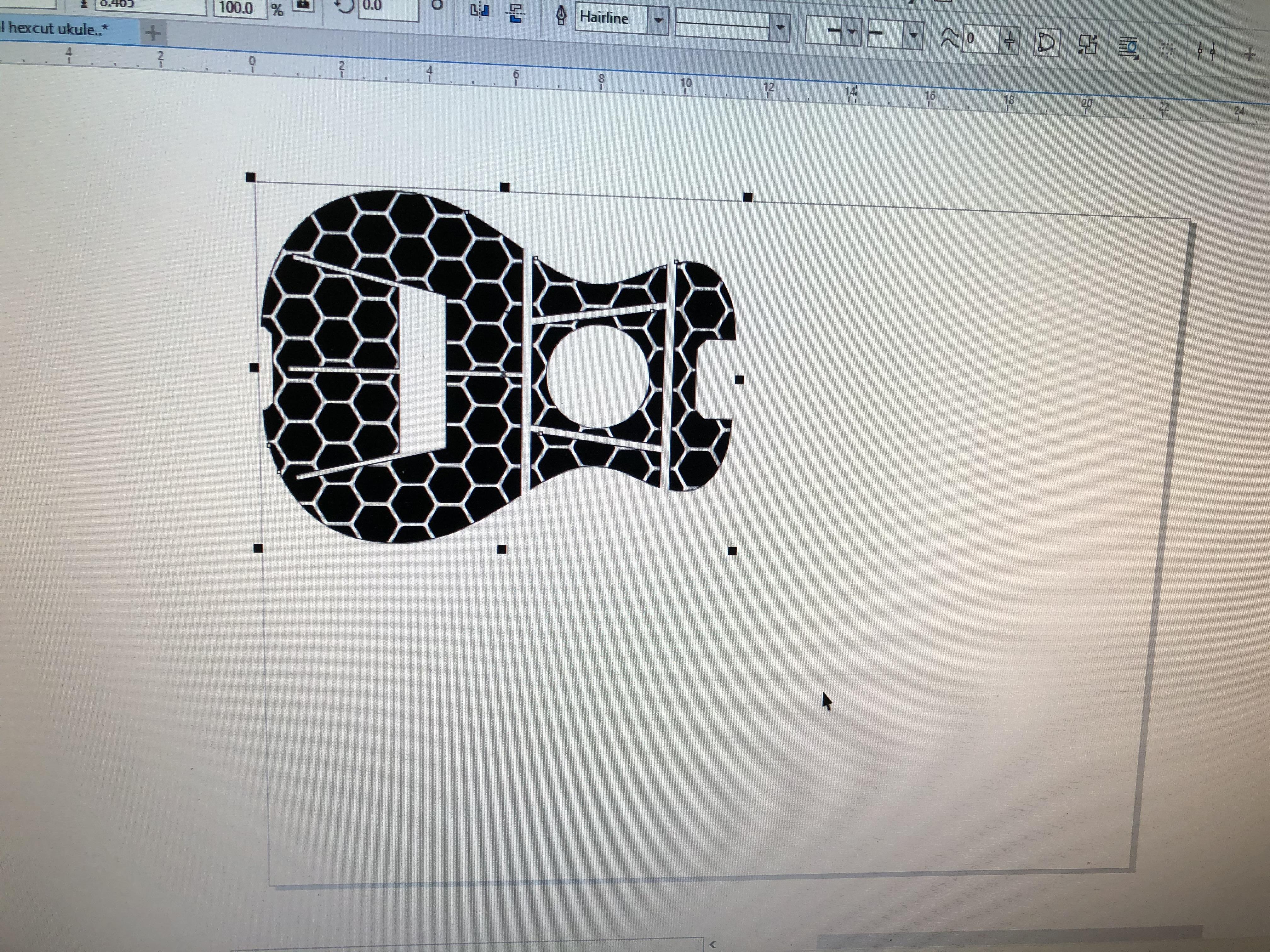
Task: Toggle the lock ratio padlock
Action: coord(303,5)
